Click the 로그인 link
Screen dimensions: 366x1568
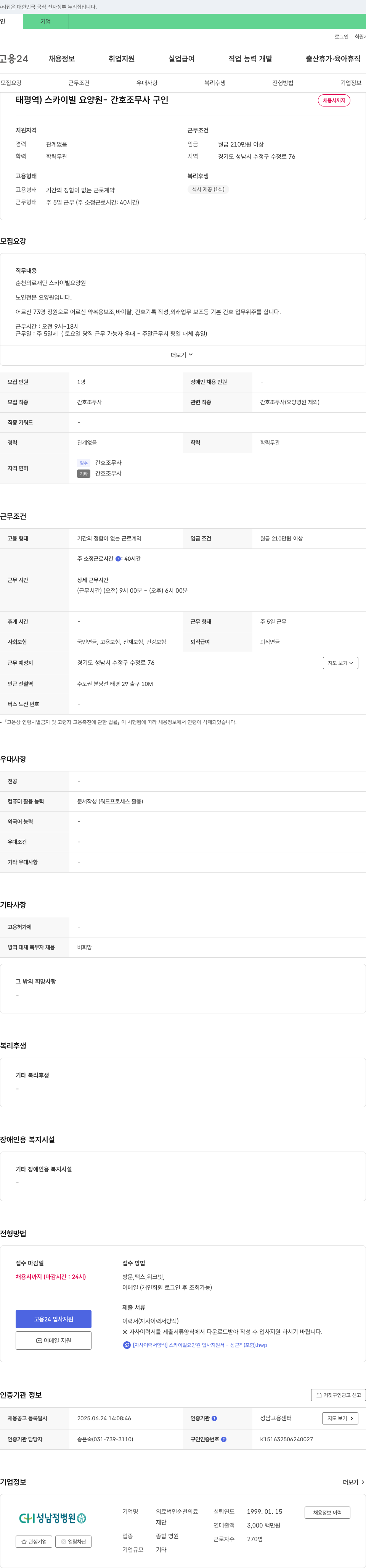341,37
